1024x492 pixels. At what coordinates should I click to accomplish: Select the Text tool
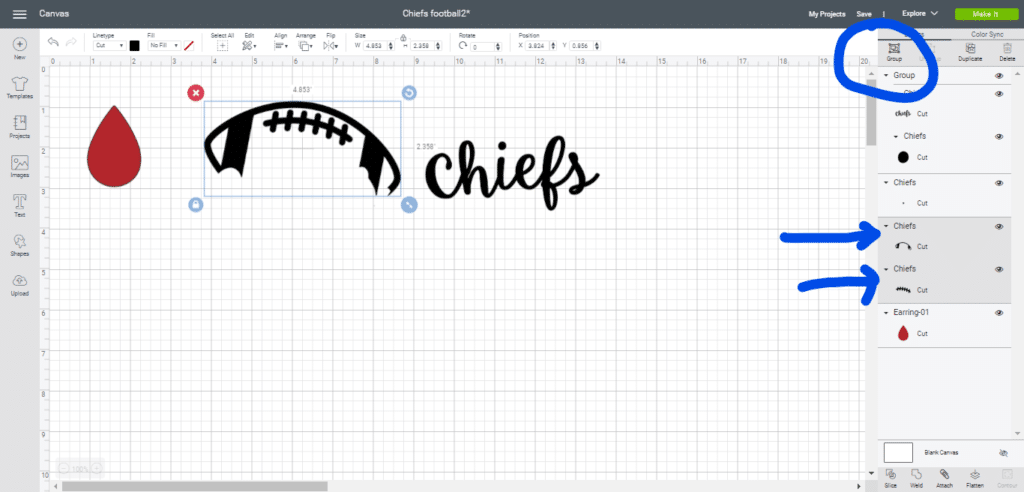pos(20,205)
